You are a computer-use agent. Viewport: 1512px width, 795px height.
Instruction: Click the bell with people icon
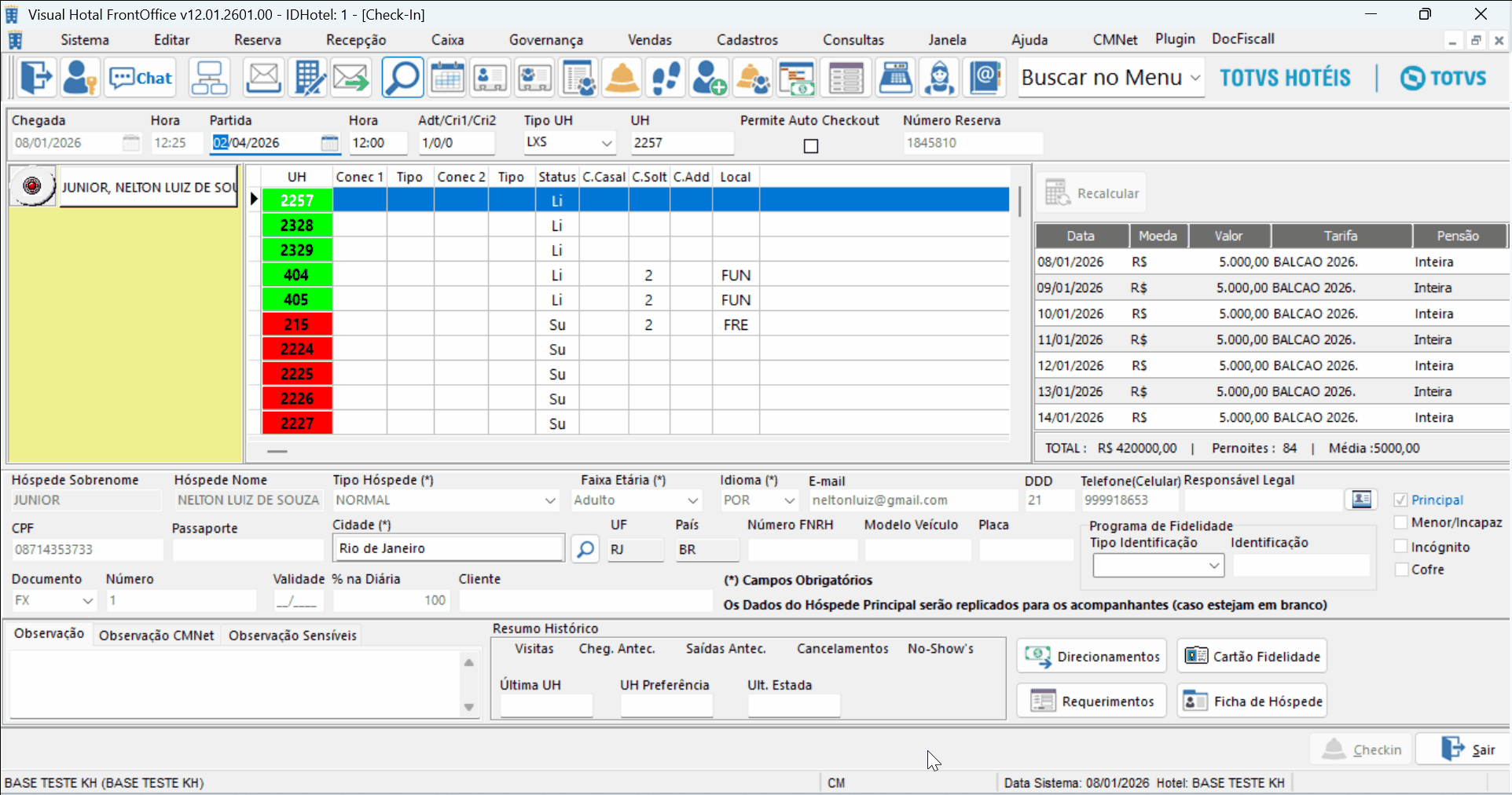click(x=753, y=78)
